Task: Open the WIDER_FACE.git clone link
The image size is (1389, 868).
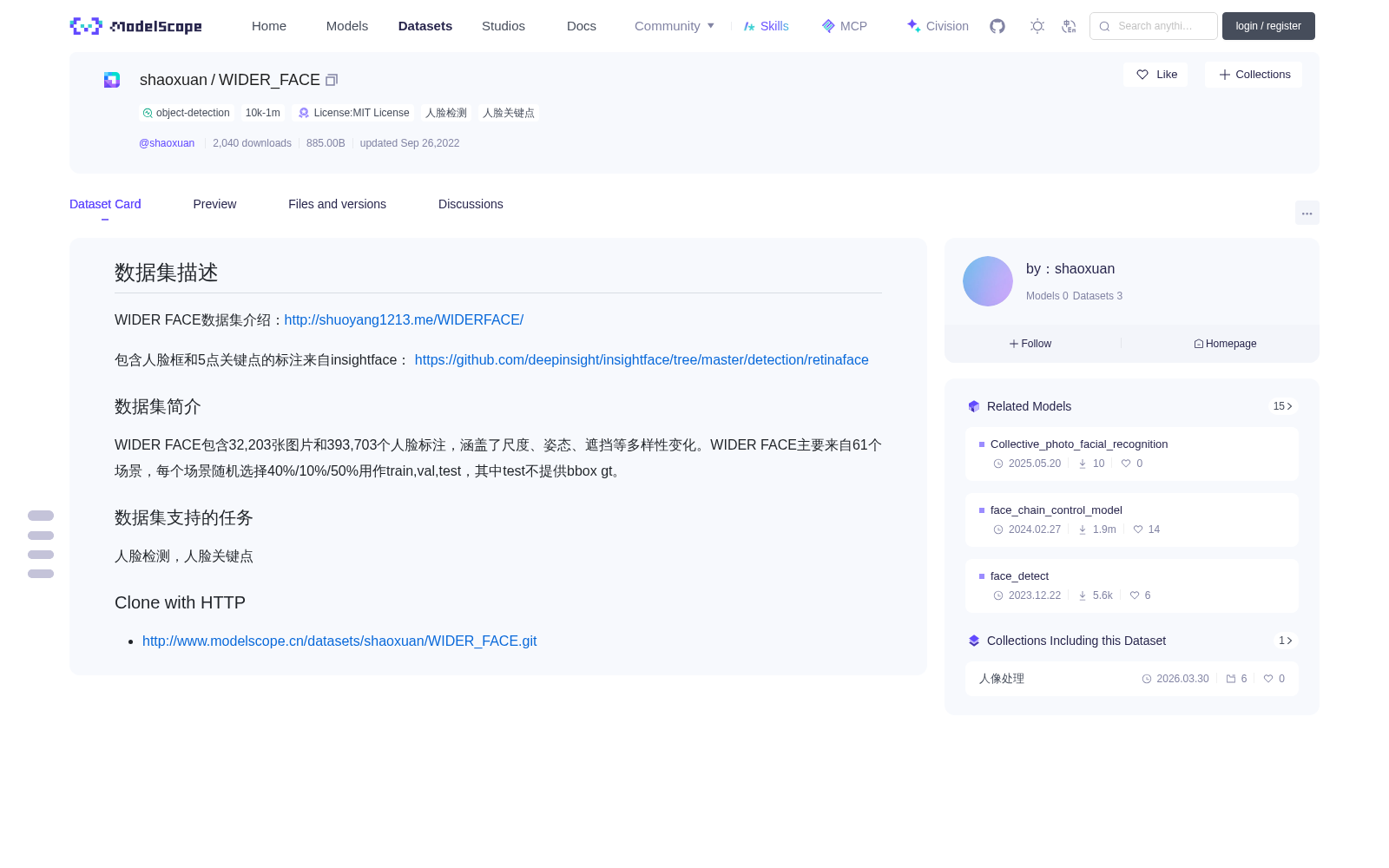Action: pos(339,641)
